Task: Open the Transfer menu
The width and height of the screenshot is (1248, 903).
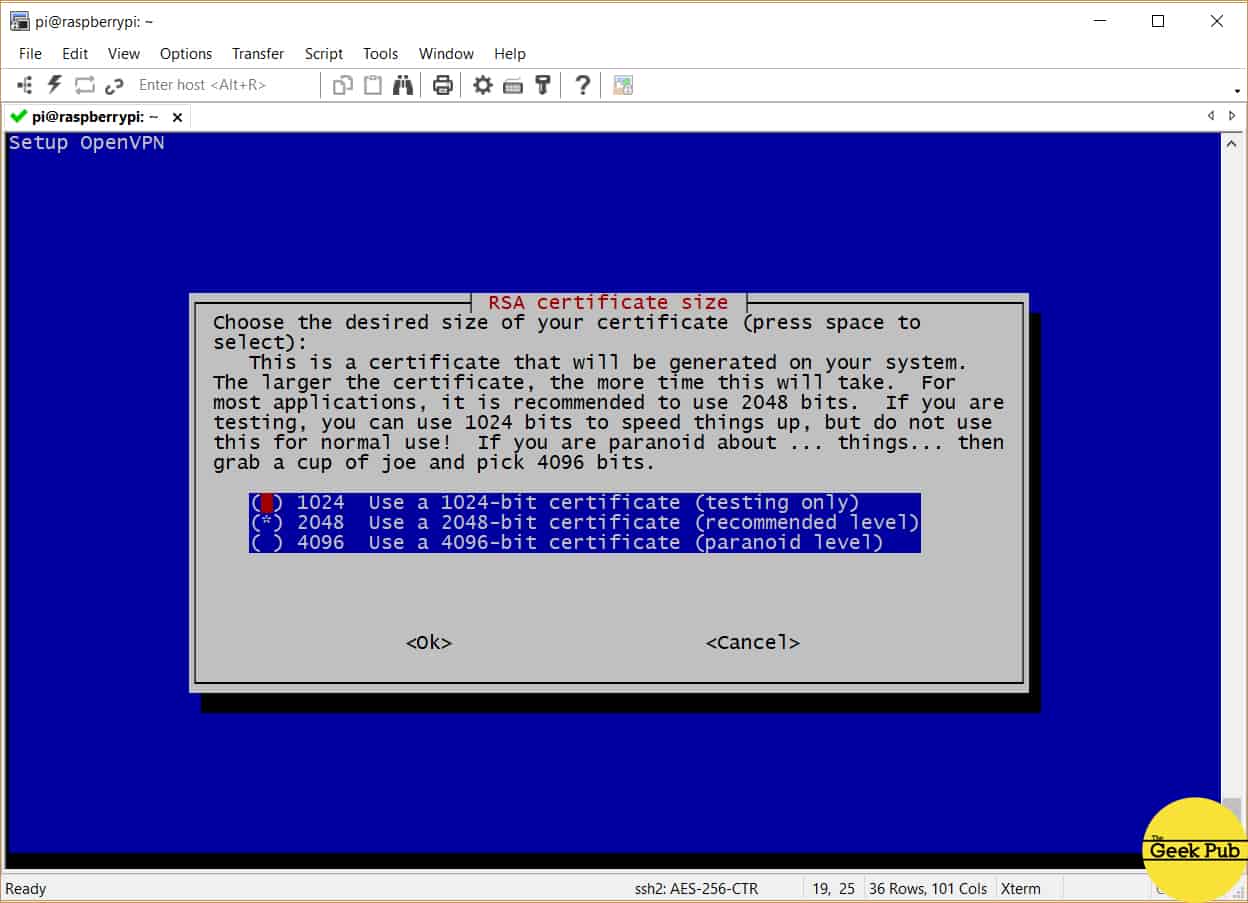Action: [x=258, y=54]
